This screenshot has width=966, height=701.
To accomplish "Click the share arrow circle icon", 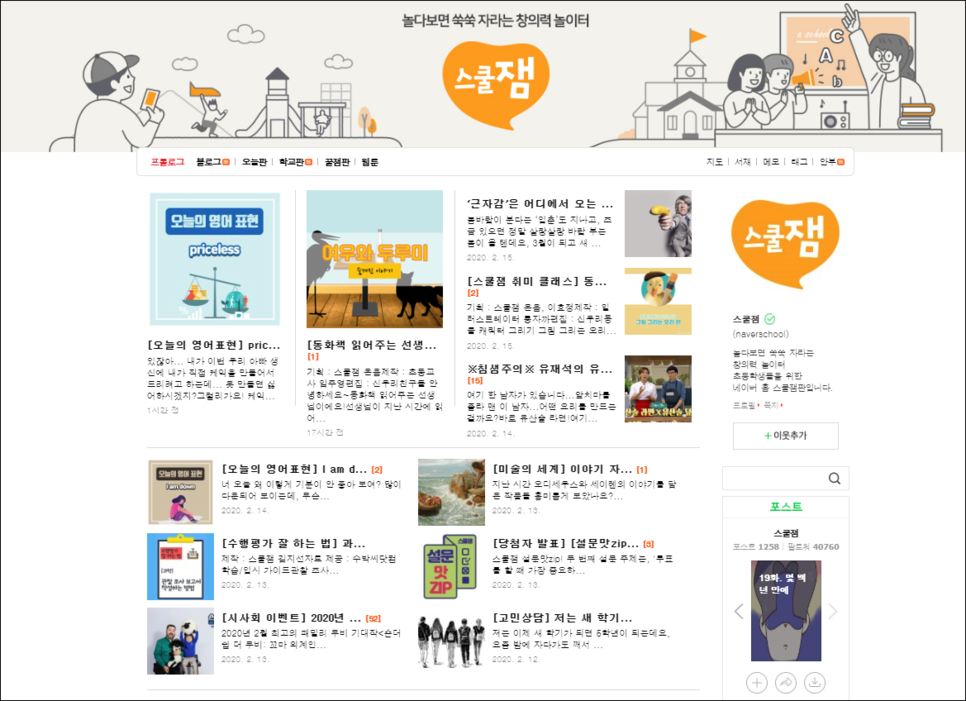I will [x=785, y=683].
